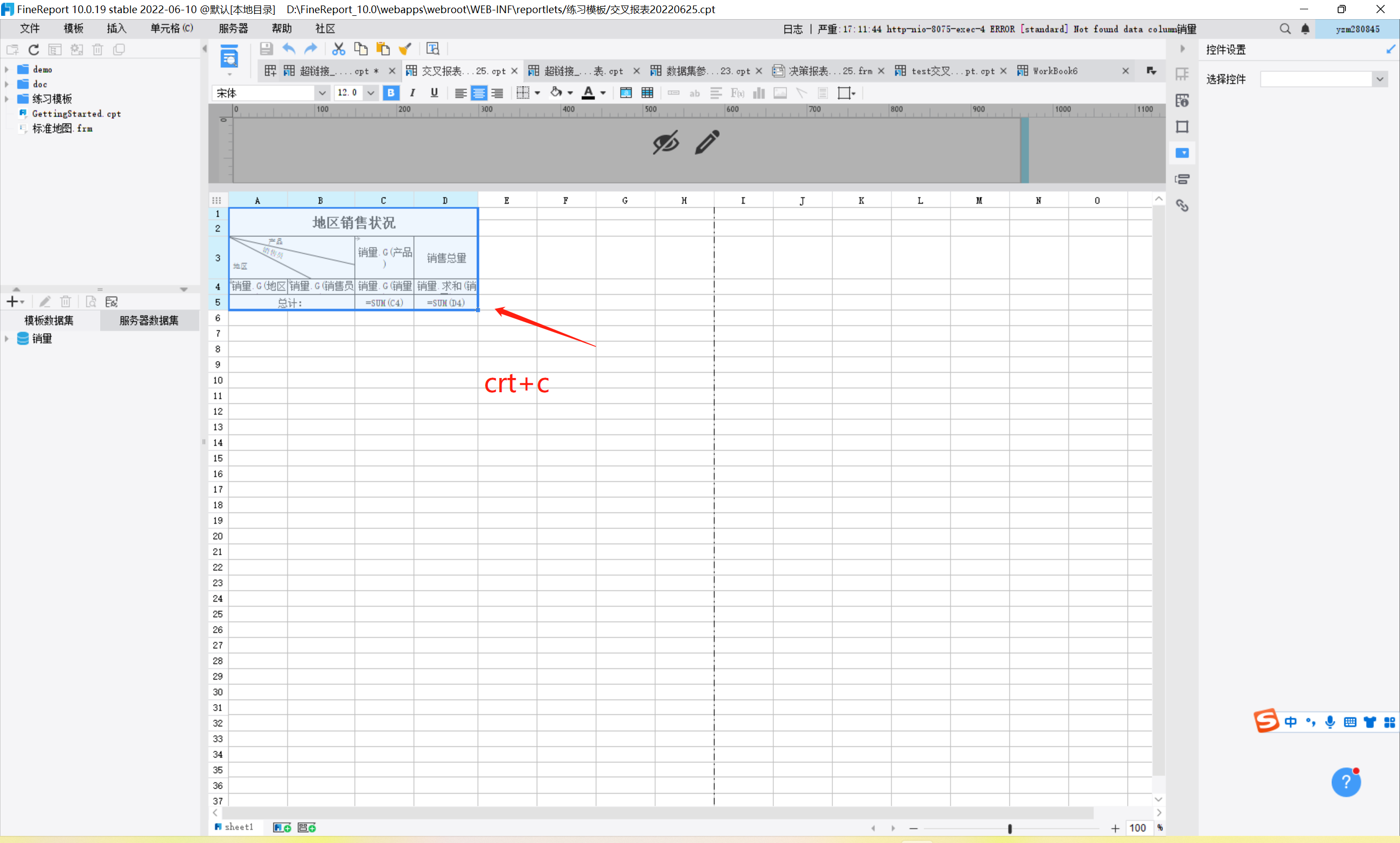
Task: Adjust the zoom slider handle
Action: (1010, 828)
